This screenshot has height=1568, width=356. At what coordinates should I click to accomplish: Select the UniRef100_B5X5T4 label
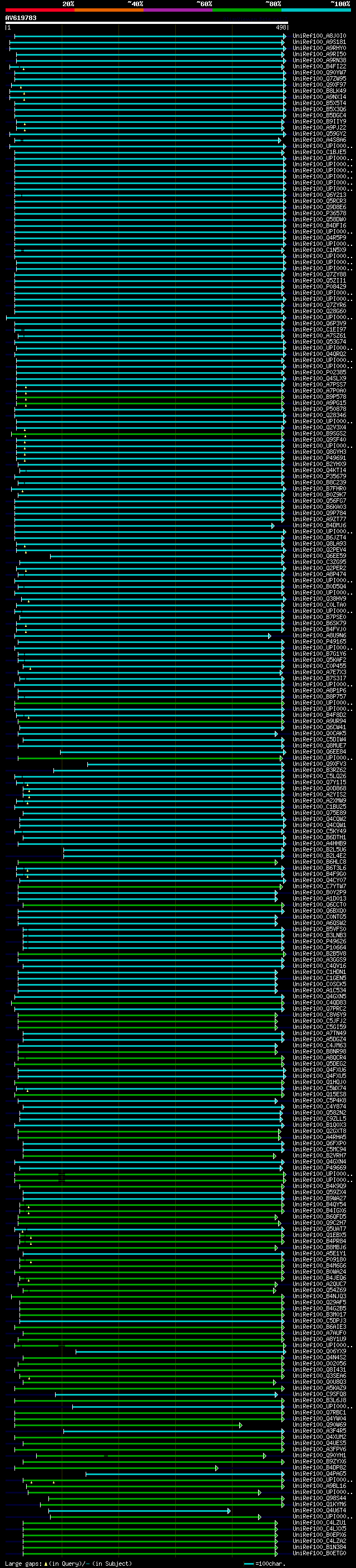[319, 103]
